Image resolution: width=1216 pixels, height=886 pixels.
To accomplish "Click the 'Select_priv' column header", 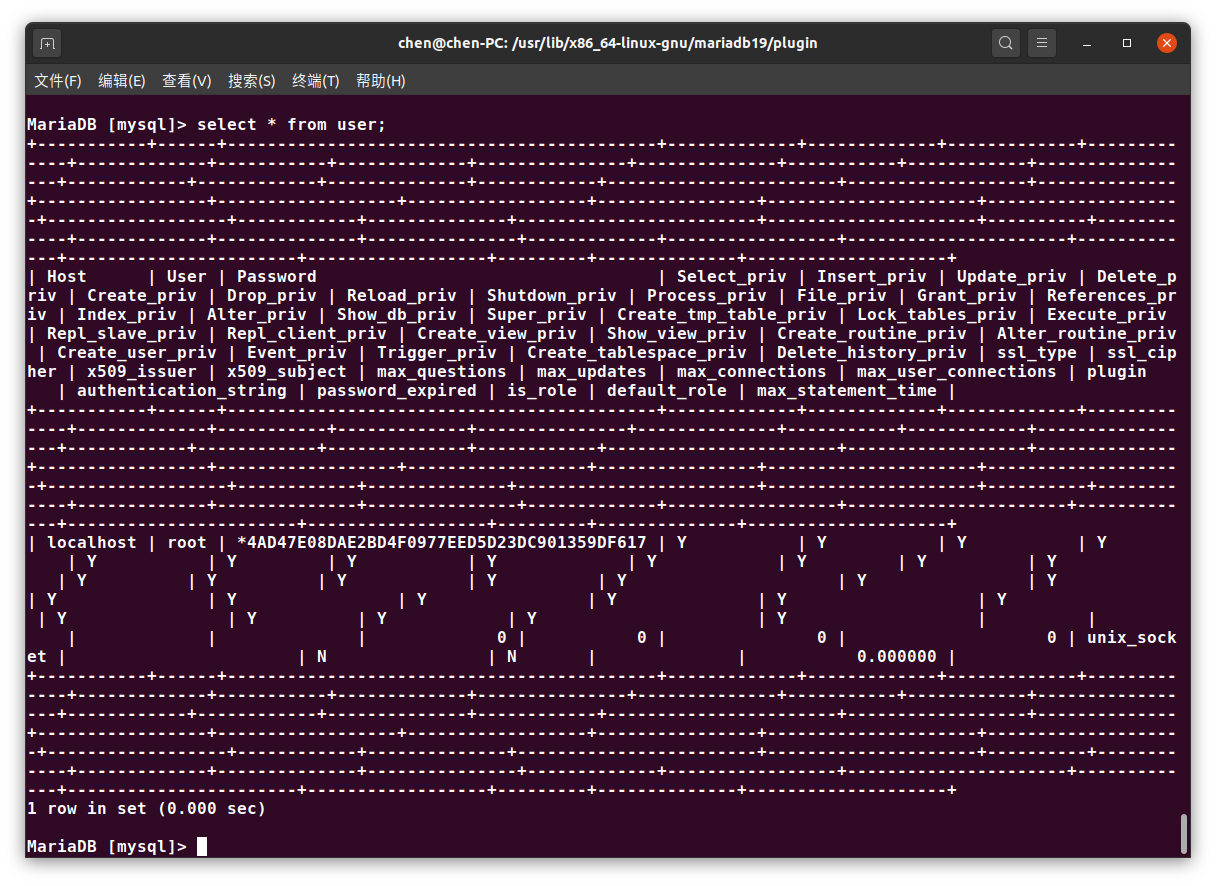I will pos(732,277).
